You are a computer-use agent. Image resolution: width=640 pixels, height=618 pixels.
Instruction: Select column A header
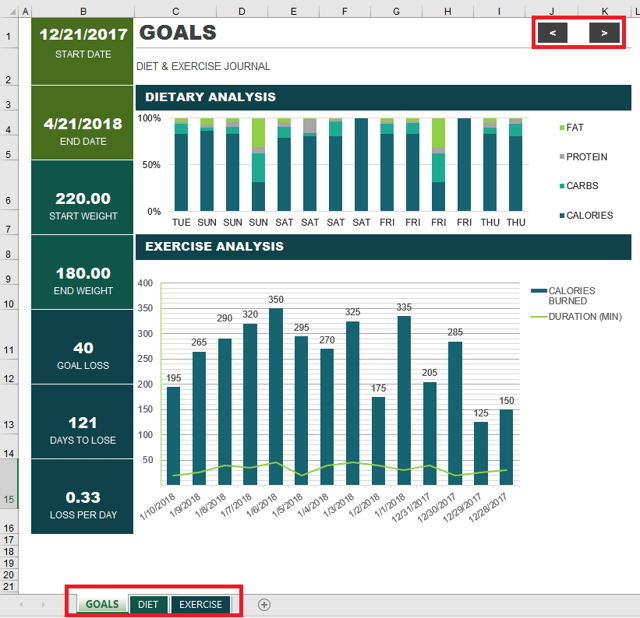tap(25, 11)
